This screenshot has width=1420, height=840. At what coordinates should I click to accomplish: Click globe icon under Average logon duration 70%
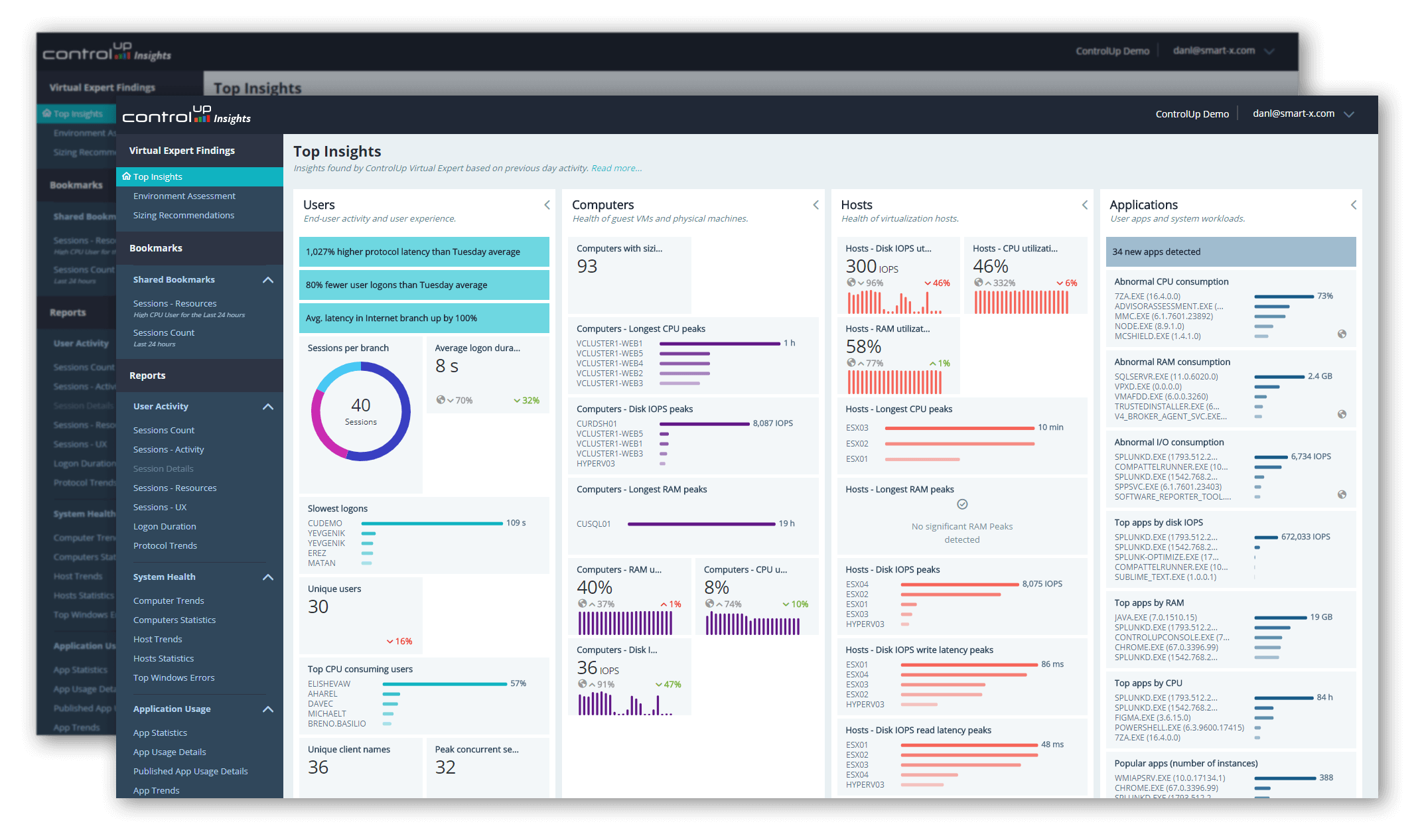click(x=441, y=399)
